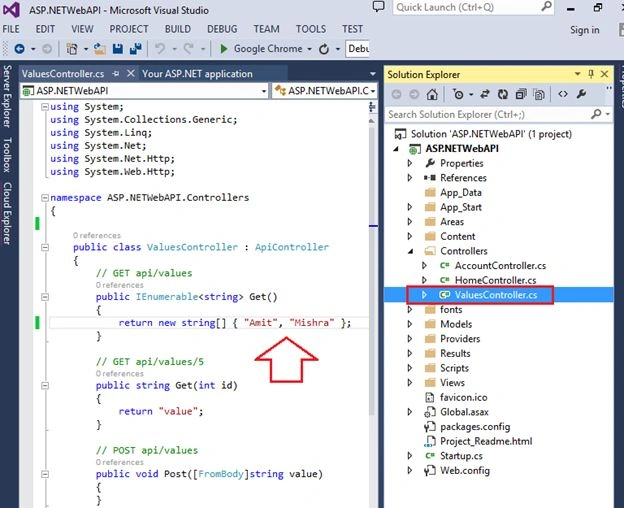Click the green Start debugging arrow
This screenshot has width=624, height=508.
coord(224,49)
